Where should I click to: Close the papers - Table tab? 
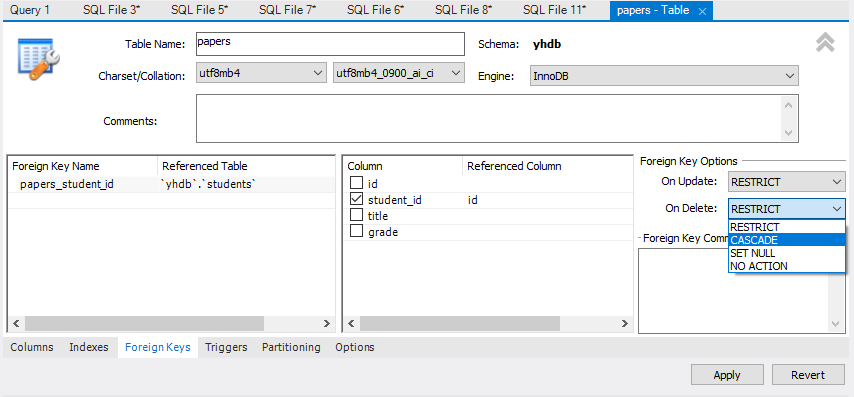point(702,11)
